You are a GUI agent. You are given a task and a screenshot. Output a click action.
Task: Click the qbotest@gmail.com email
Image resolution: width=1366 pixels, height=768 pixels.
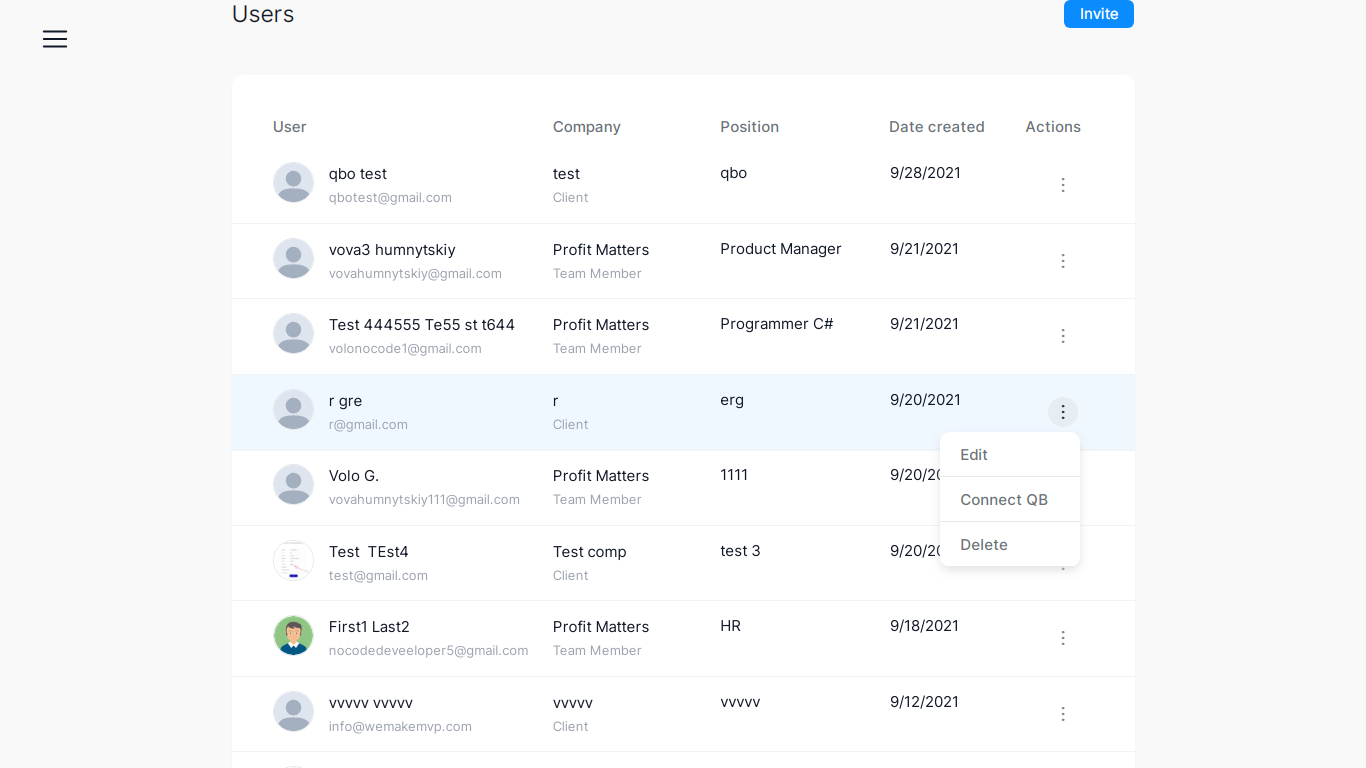390,198
